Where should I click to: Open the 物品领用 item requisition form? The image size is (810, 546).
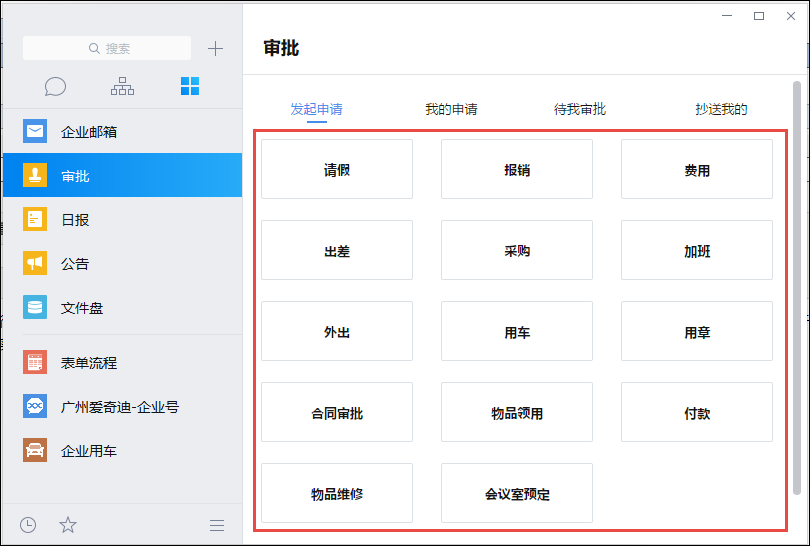click(x=517, y=412)
